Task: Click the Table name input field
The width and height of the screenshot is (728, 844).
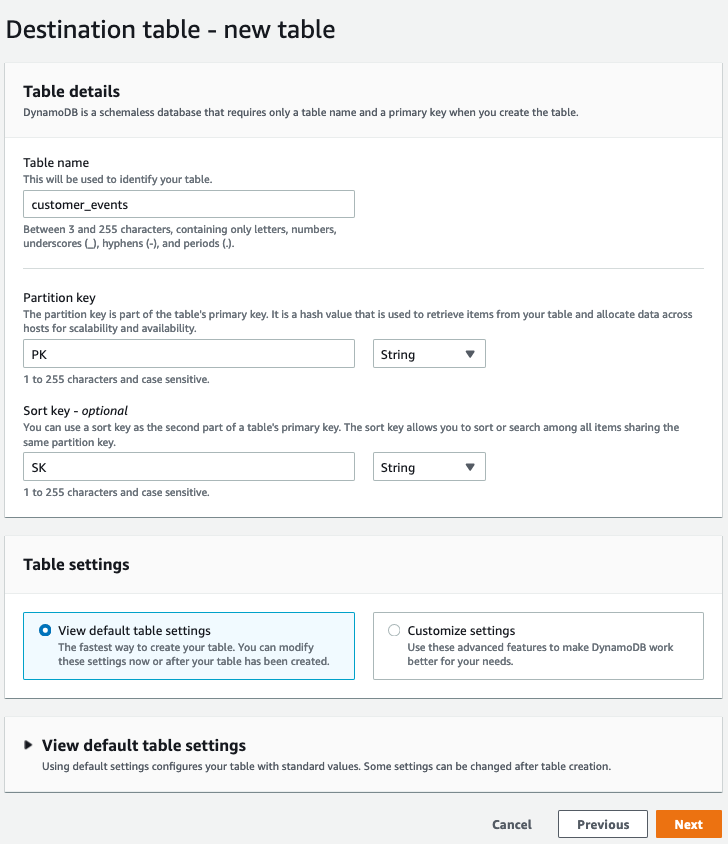Action: click(188, 204)
